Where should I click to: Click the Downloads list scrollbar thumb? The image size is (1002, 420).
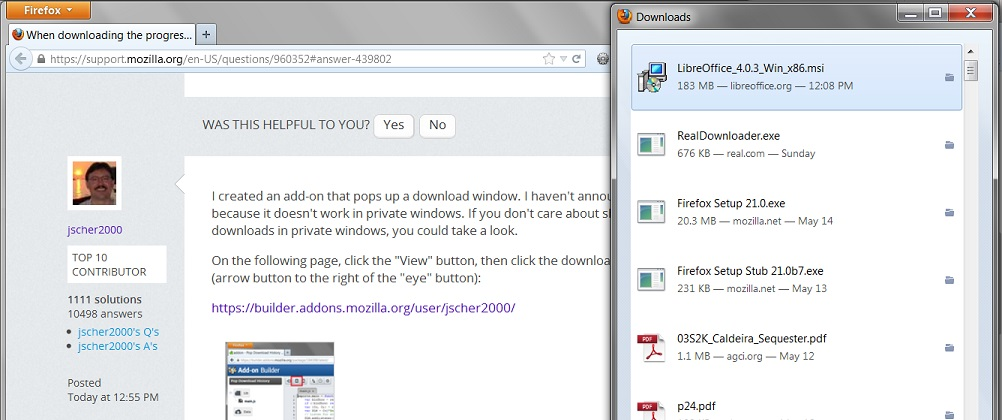click(x=971, y=70)
